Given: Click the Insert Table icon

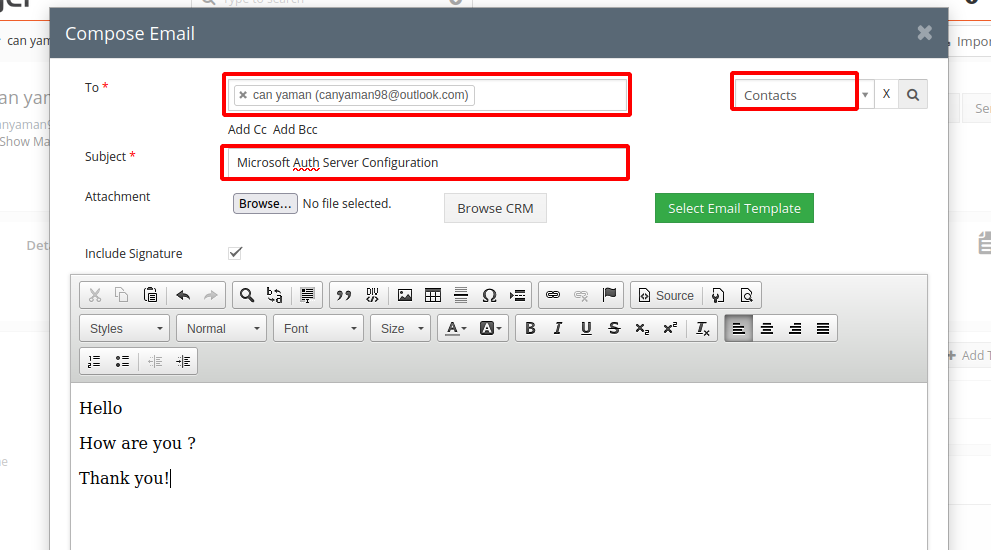Looking at the screenshot, I should [433, 295].
